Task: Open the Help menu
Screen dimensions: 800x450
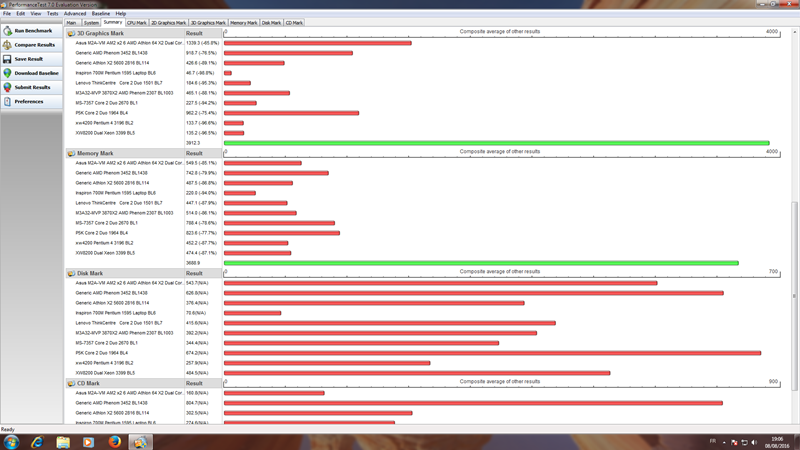Action: coord(120,14)
